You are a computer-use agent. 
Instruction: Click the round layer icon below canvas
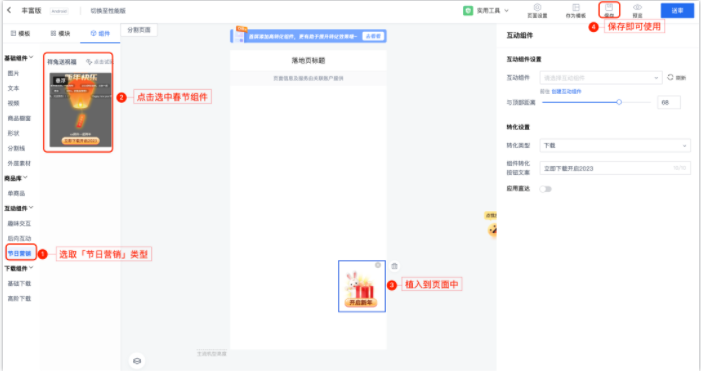[137, 361]
